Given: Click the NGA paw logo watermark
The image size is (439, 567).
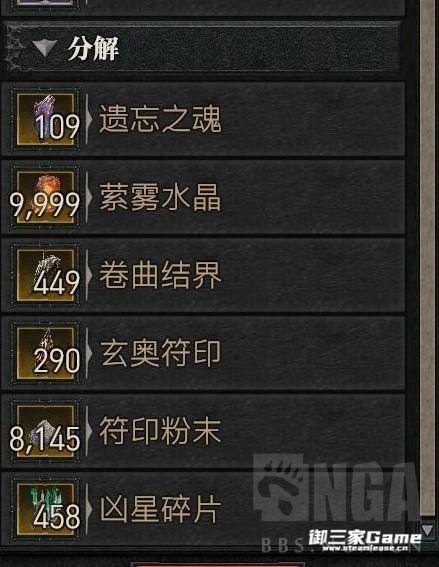Looking at the screenshot, I should [280, 488].
